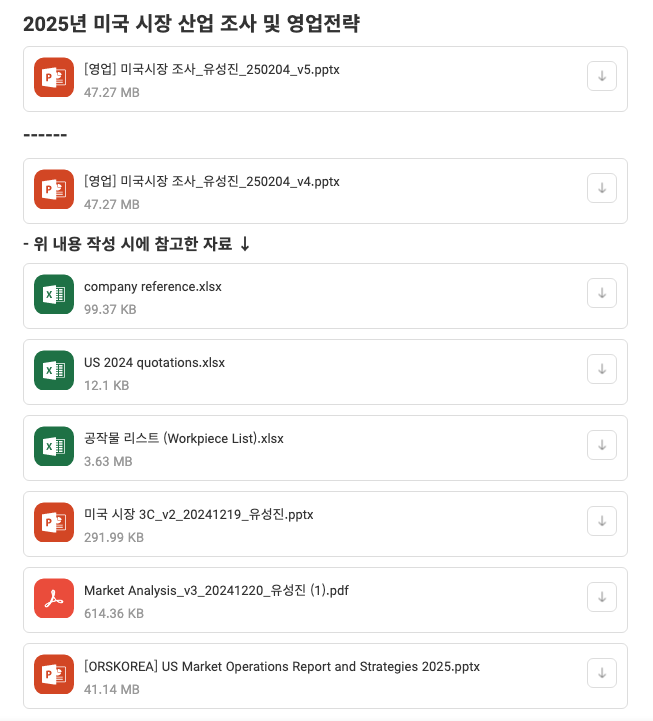Open 공작물 리스트 (Workpiece List).xlsx name
Viewport: 653px width, 721px height.
183,438
